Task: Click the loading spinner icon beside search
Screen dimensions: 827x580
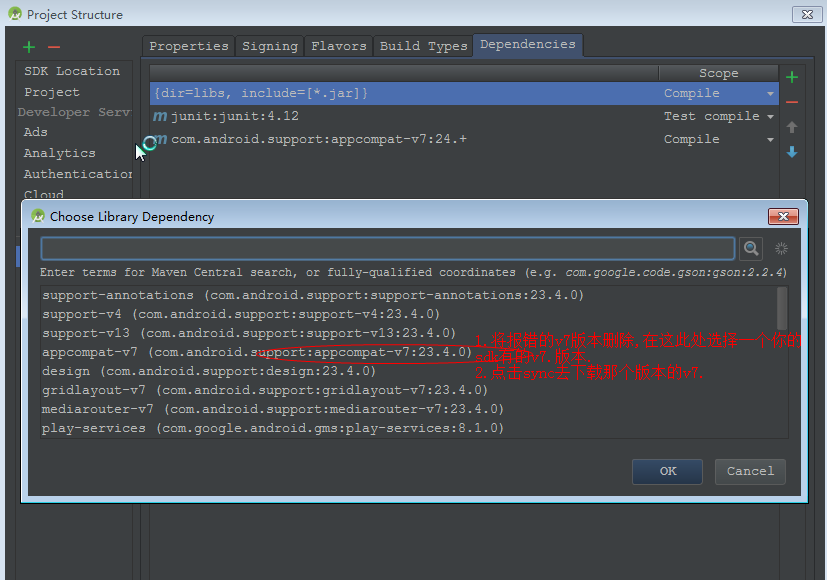Action: (x=781, y=248)
